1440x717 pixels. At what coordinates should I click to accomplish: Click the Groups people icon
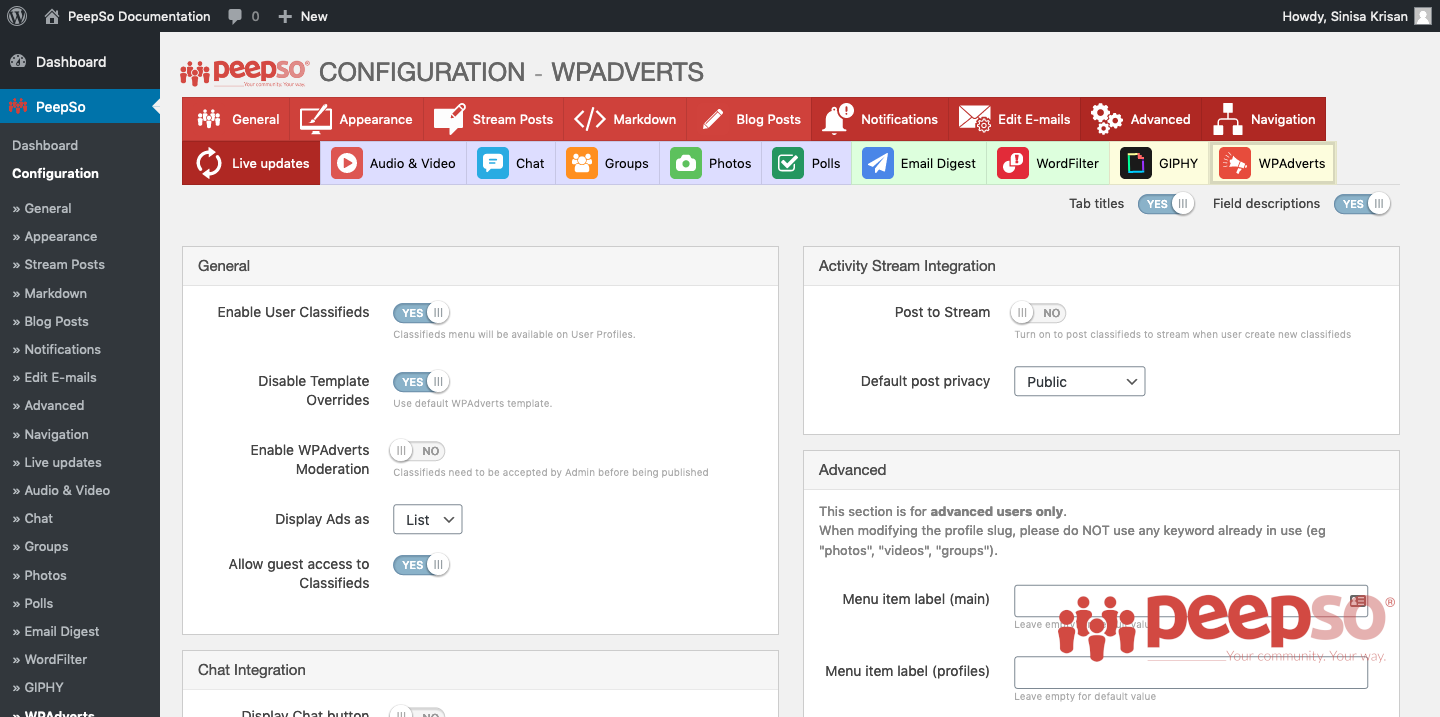pos(582,163)
